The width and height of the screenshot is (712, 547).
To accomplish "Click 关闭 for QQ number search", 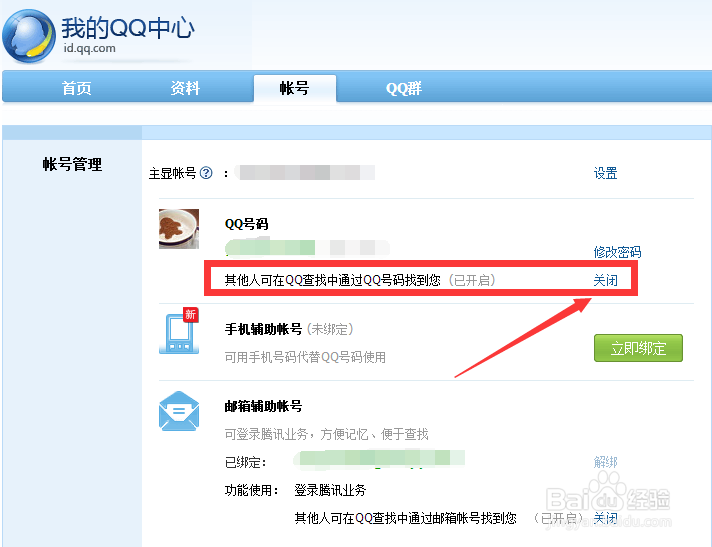I will pos(606,280).
